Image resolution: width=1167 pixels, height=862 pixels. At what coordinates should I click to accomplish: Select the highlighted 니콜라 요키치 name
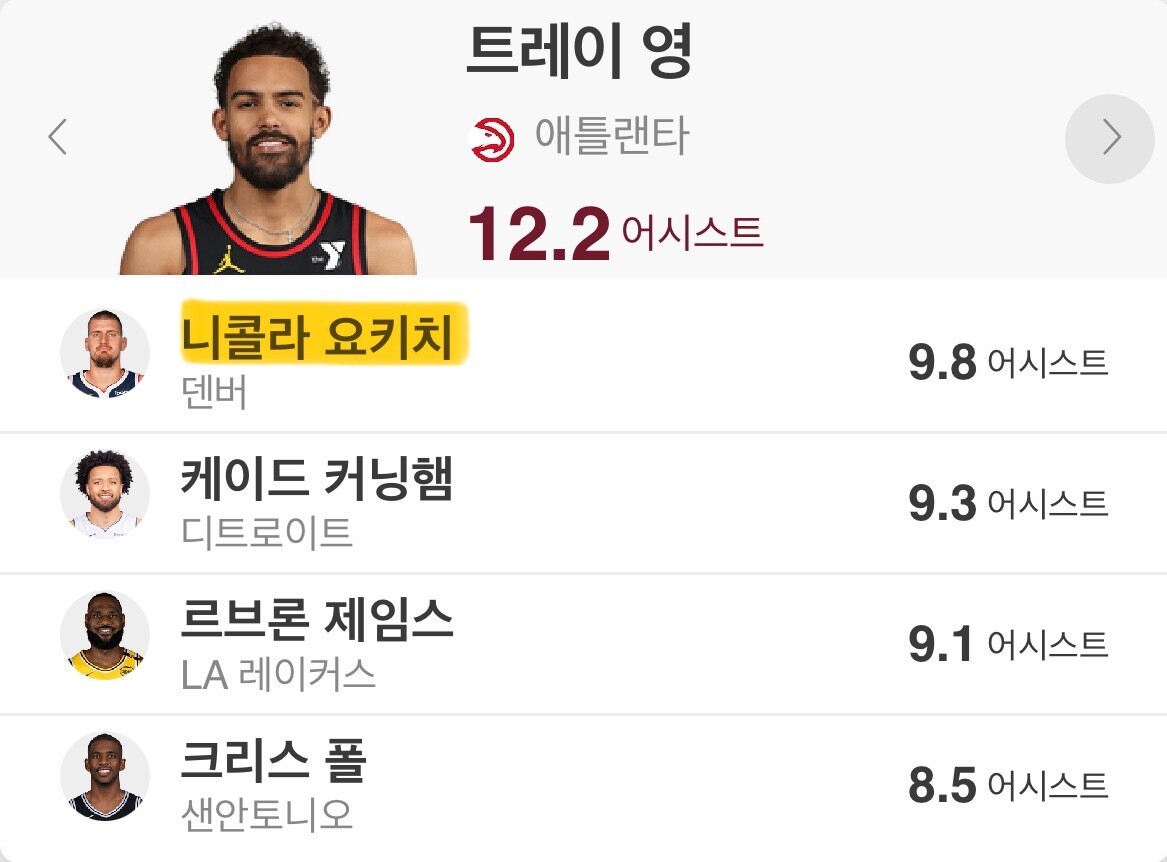click(318, 336)
